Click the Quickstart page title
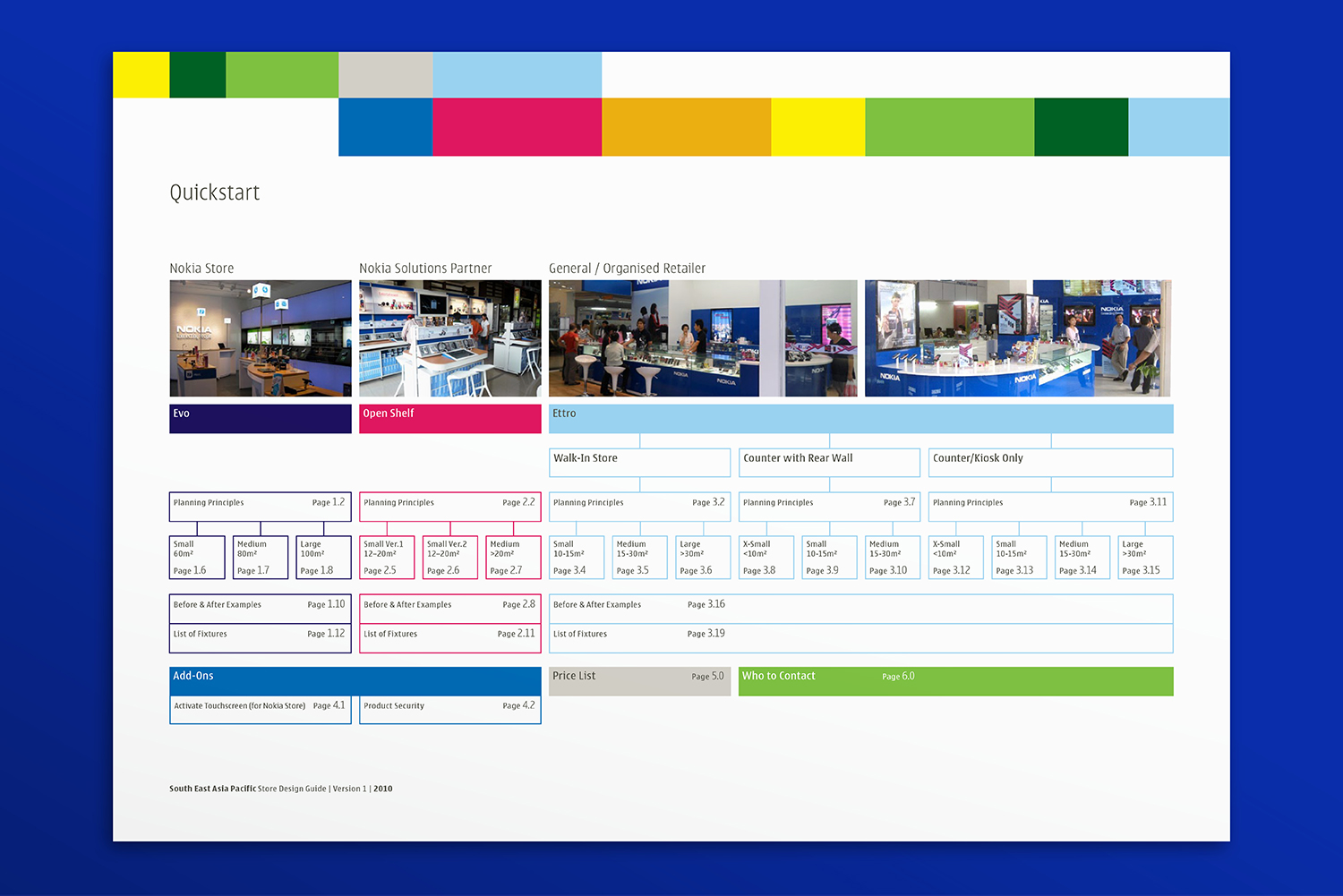Image resolution: width=1343 pixels, height=896 pixels. point(215,192)
